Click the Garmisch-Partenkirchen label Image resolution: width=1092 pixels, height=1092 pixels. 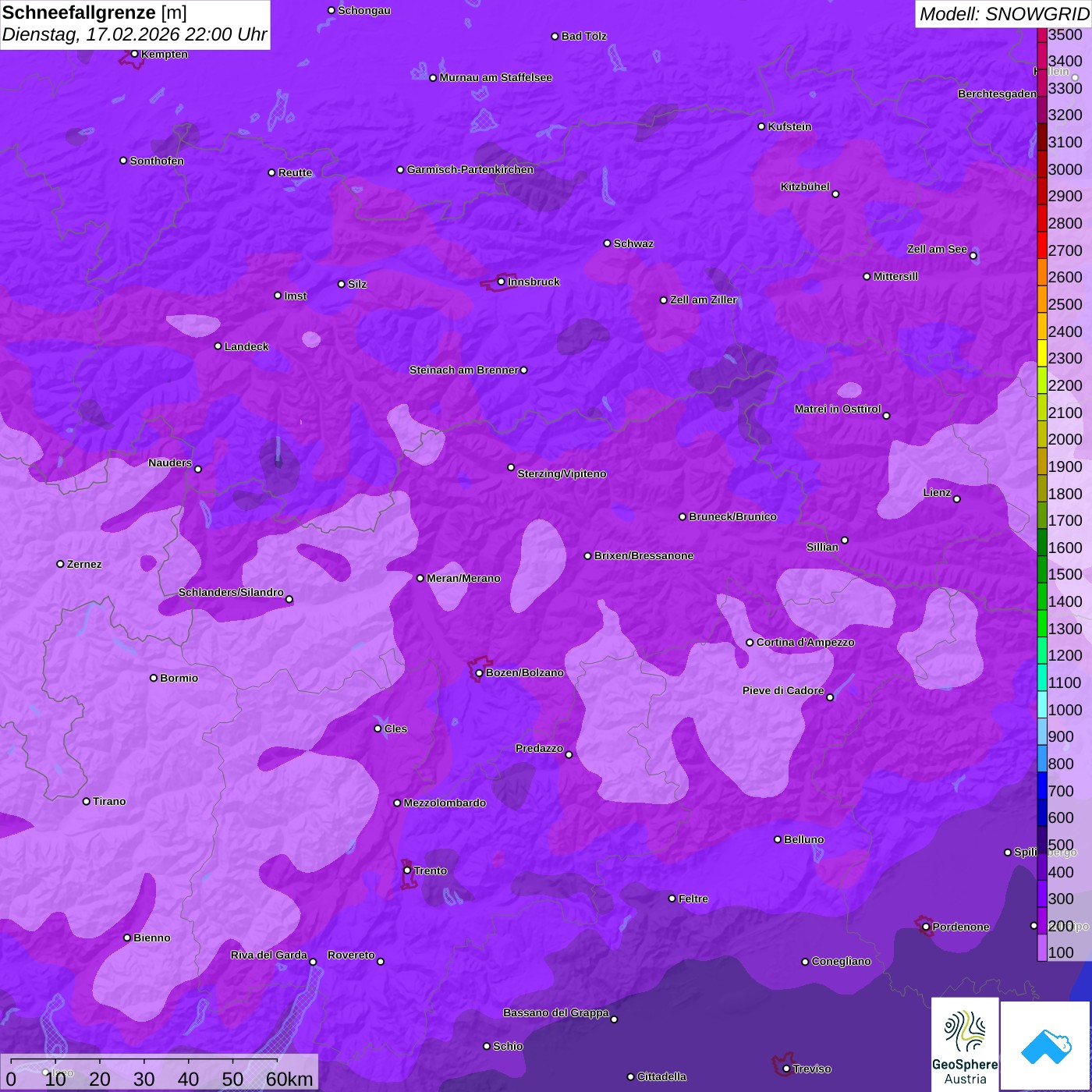pyautogui.click(x=470, y=169)
